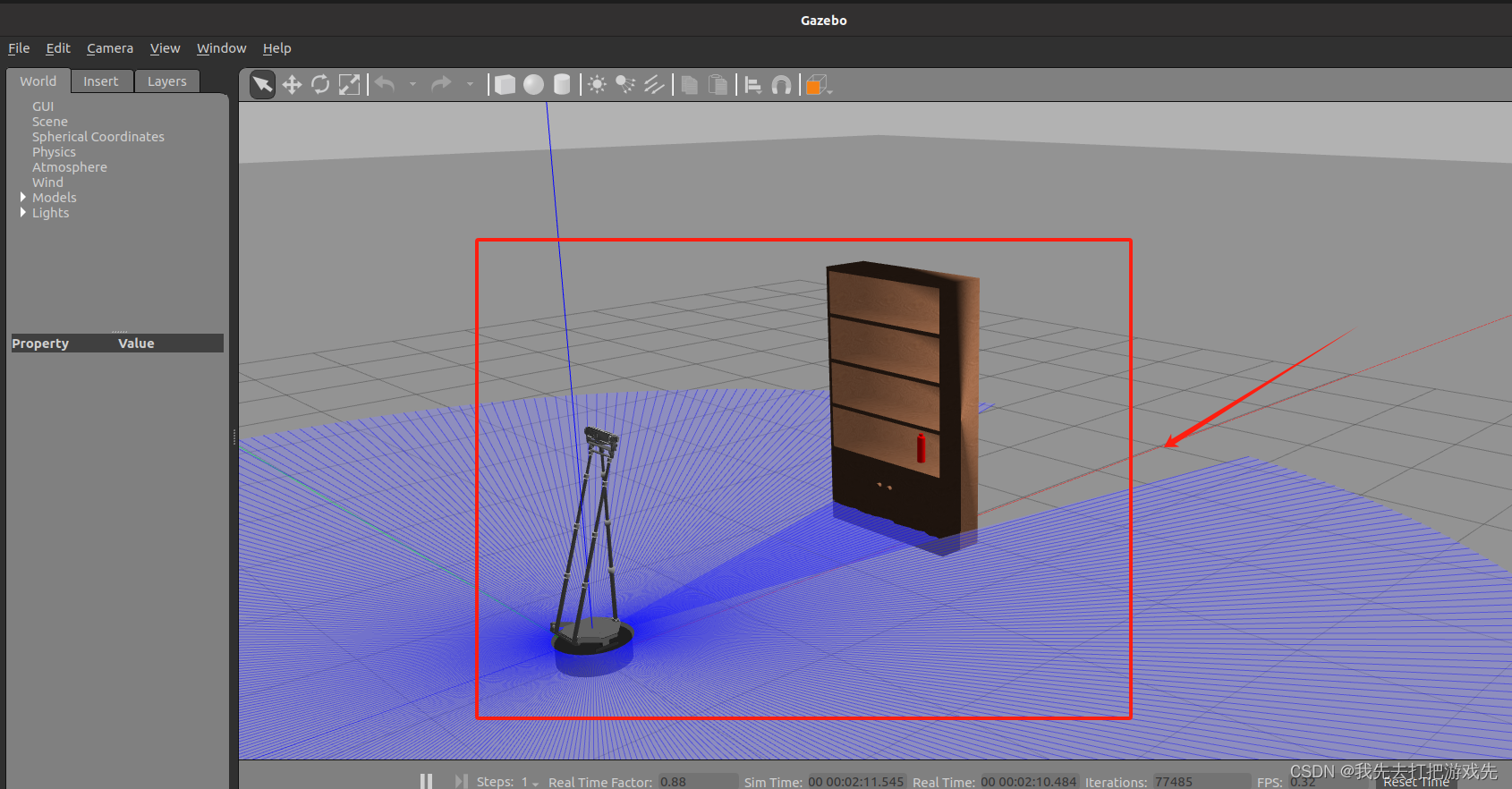Select Physics in the world tree

tap(54, 152)
